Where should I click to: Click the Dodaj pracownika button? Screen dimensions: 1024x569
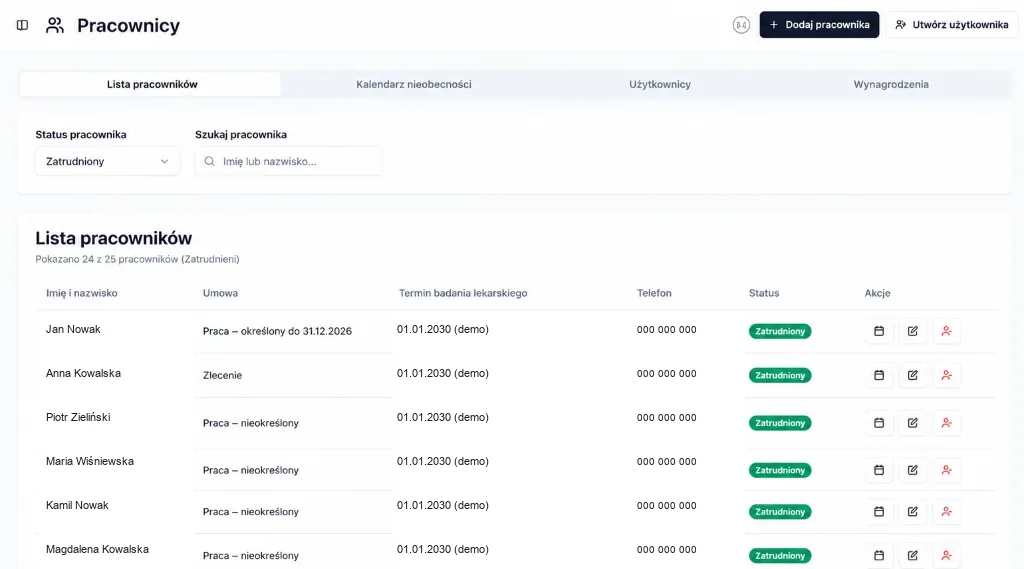(x=819, y=25)
